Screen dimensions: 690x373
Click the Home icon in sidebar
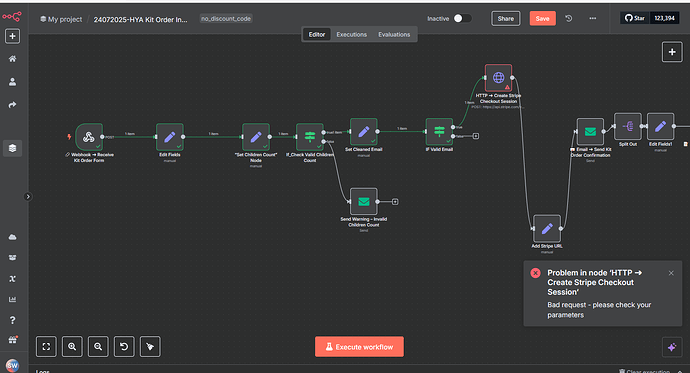coord(12,59)
